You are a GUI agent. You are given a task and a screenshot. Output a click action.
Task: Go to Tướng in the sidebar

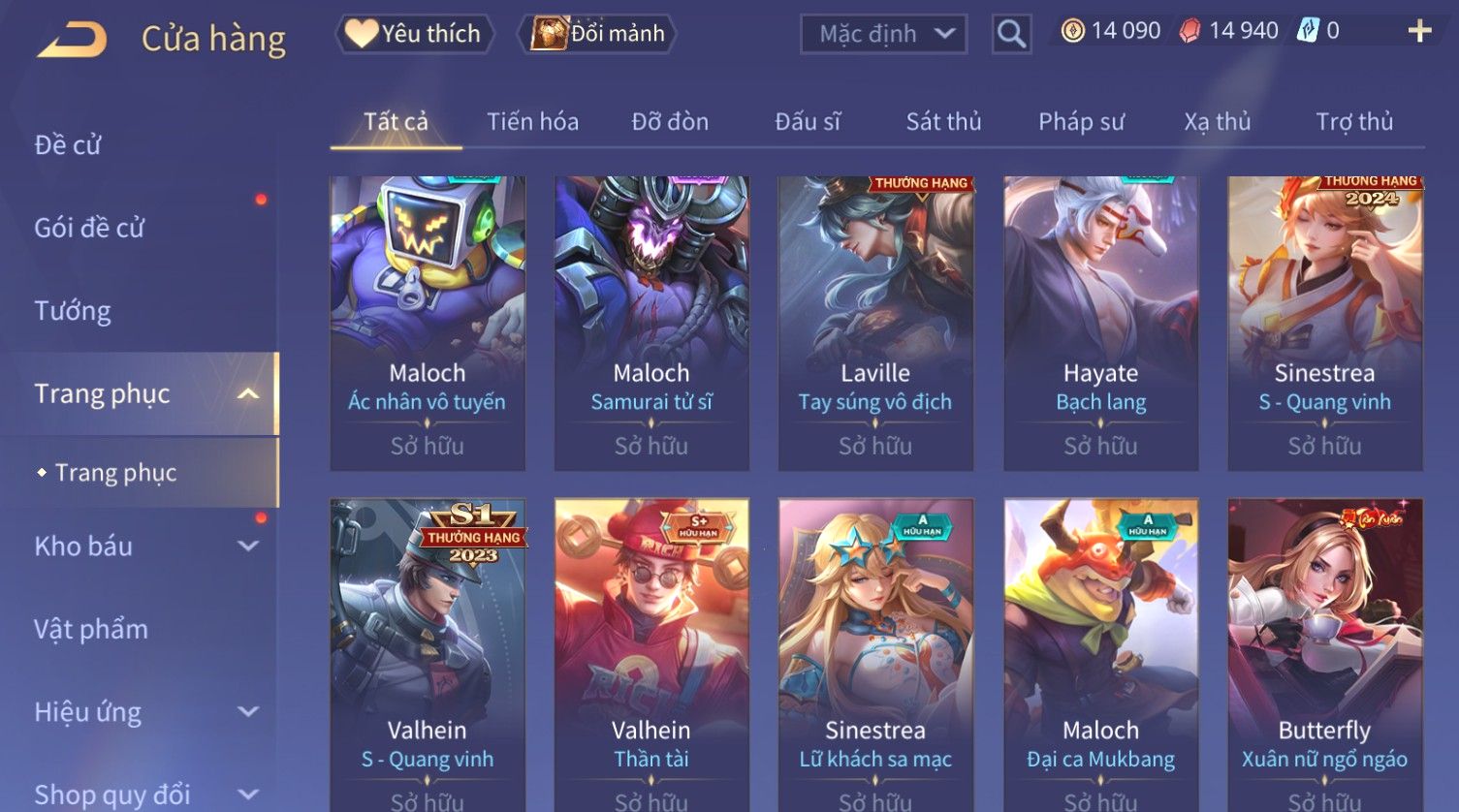(73, 311)
